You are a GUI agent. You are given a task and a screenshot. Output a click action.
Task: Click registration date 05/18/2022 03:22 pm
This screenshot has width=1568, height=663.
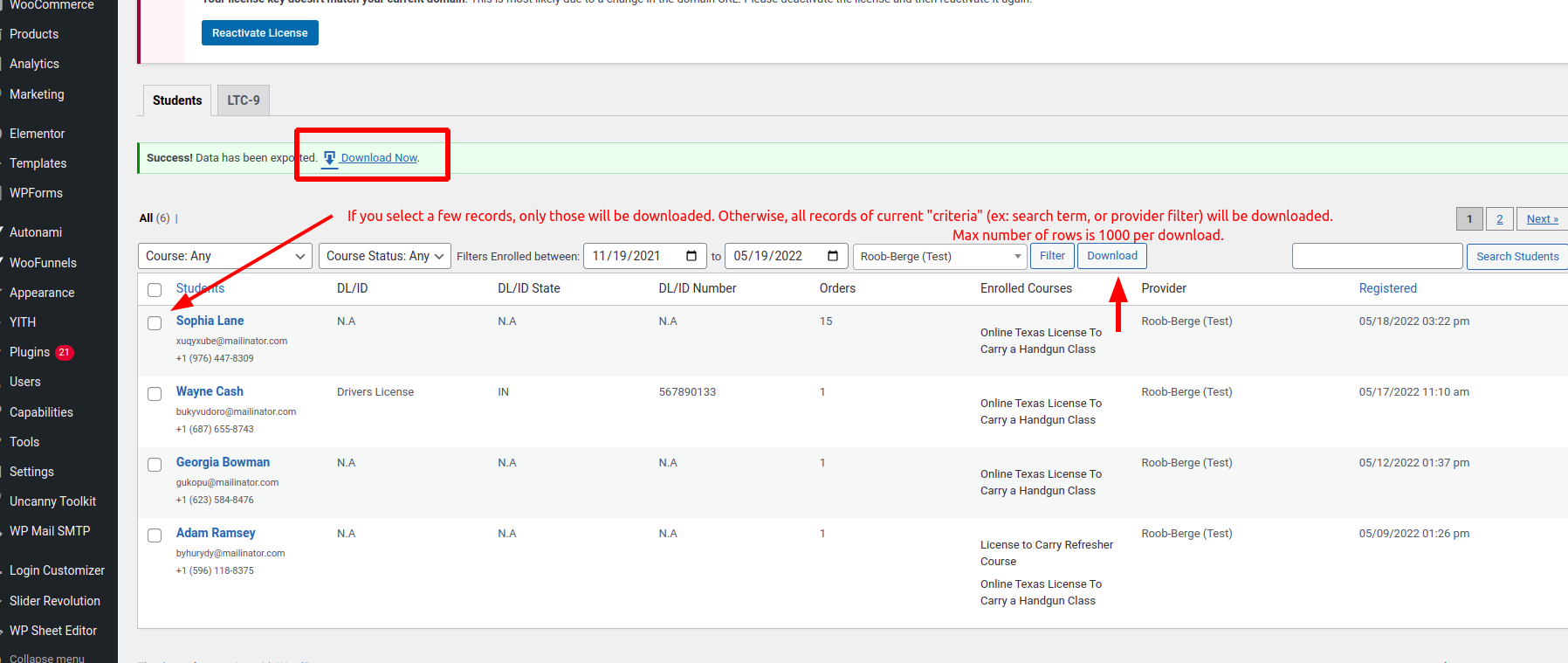1414,321
